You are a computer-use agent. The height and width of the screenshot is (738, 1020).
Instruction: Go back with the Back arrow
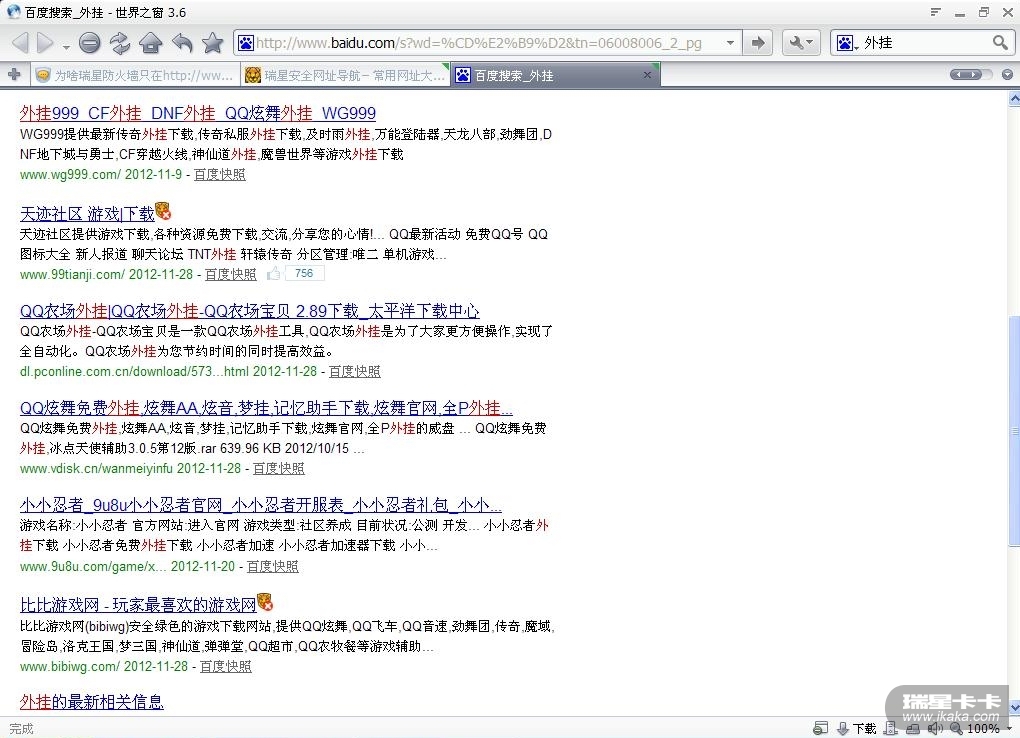(x=21, y=43)
